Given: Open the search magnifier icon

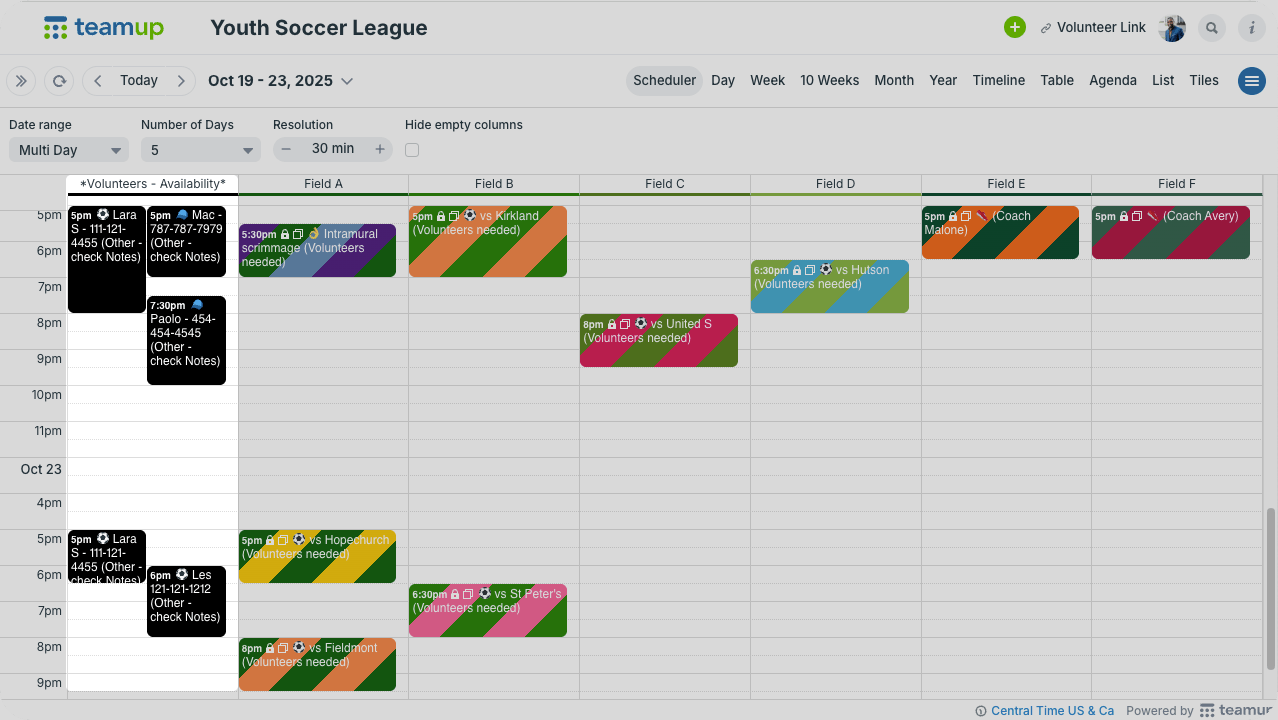Looking at the screenshot, I should pyautogui.click(x=1212, y=28).
